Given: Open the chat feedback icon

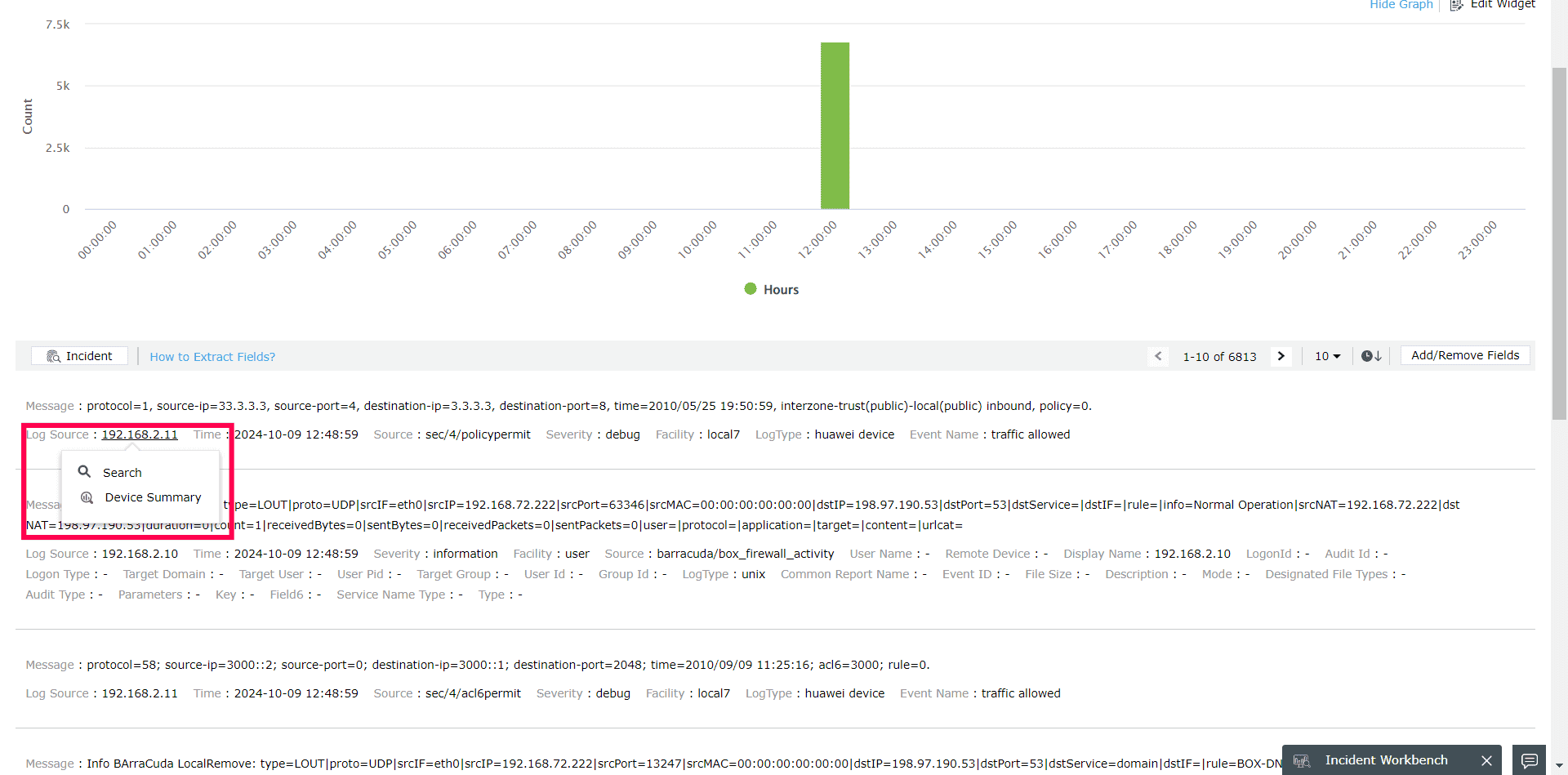Looking at the screenshot, I should coord(1530,758).
